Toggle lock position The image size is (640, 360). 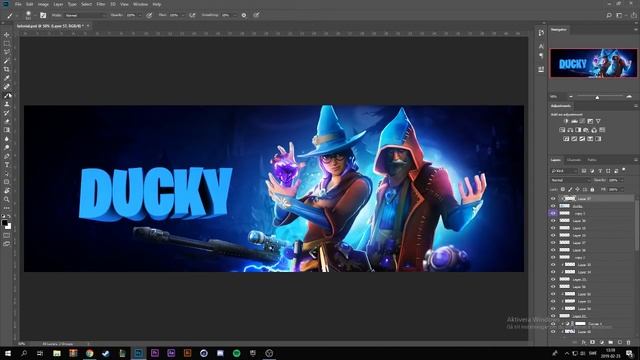578,189
